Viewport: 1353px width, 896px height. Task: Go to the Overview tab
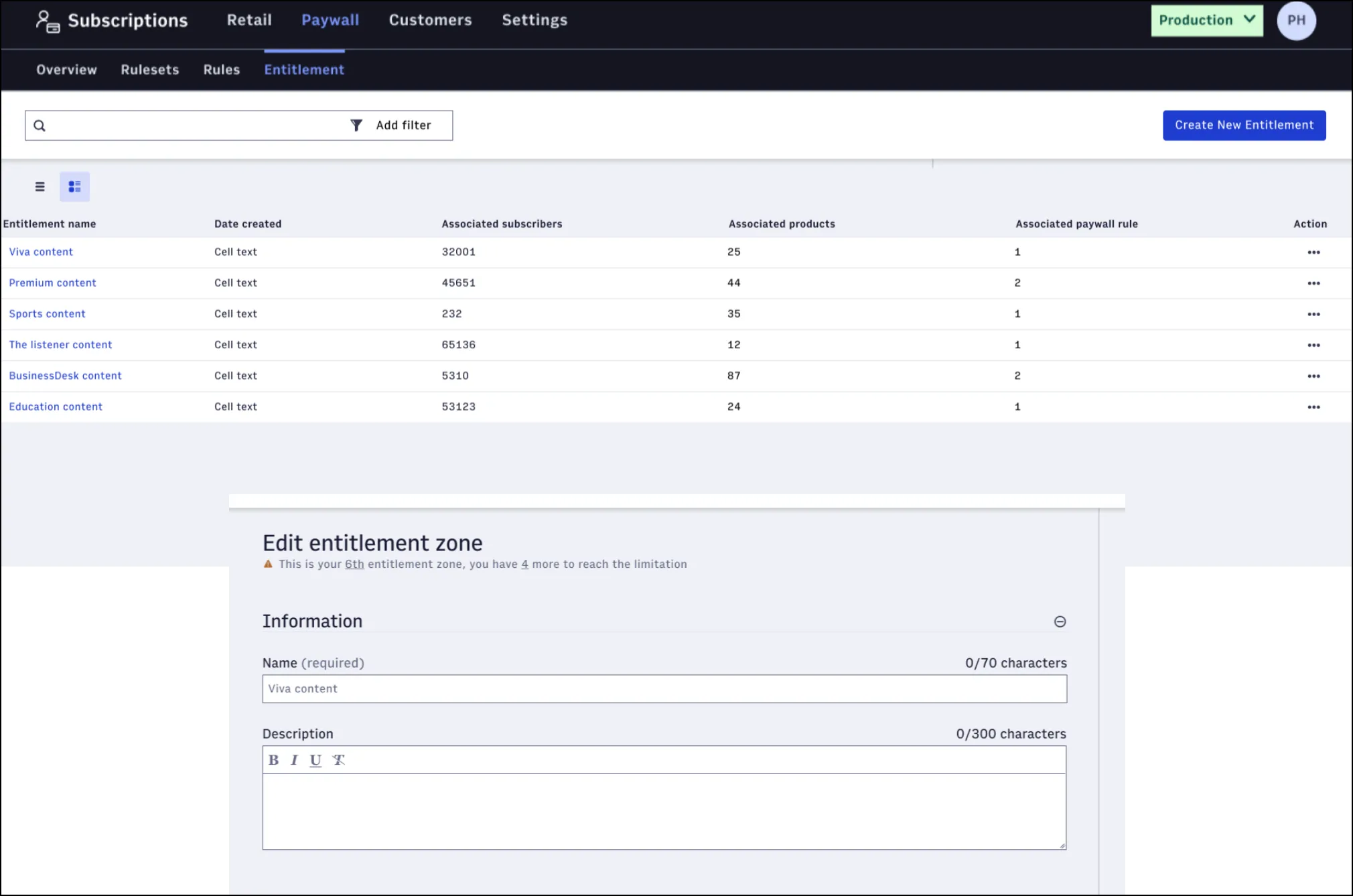click(66, 70)
